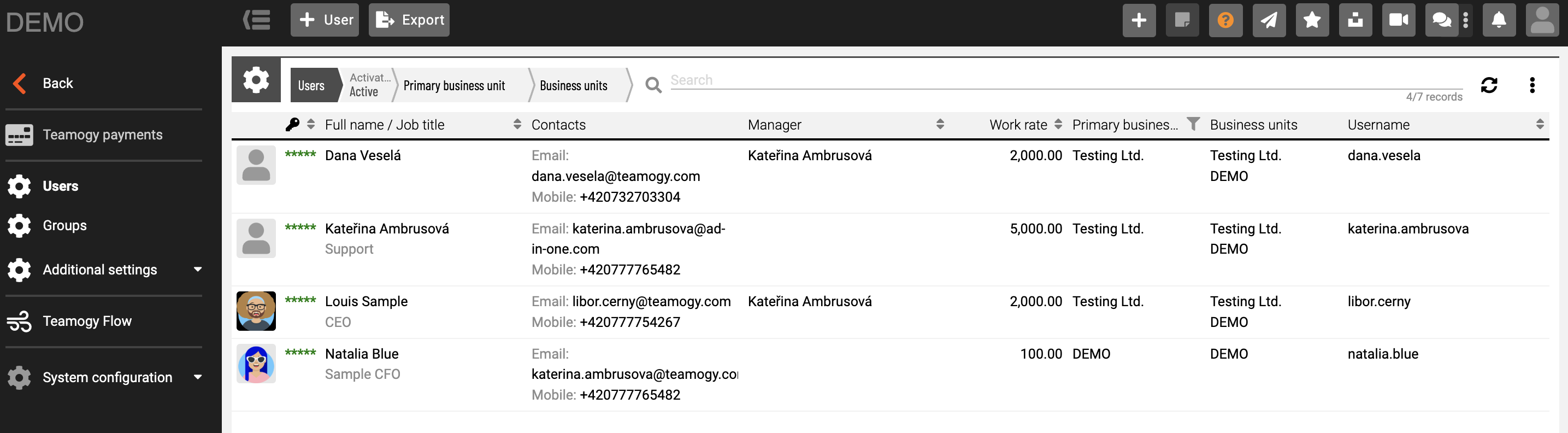Click username dana.vesela

[1383, 155]
